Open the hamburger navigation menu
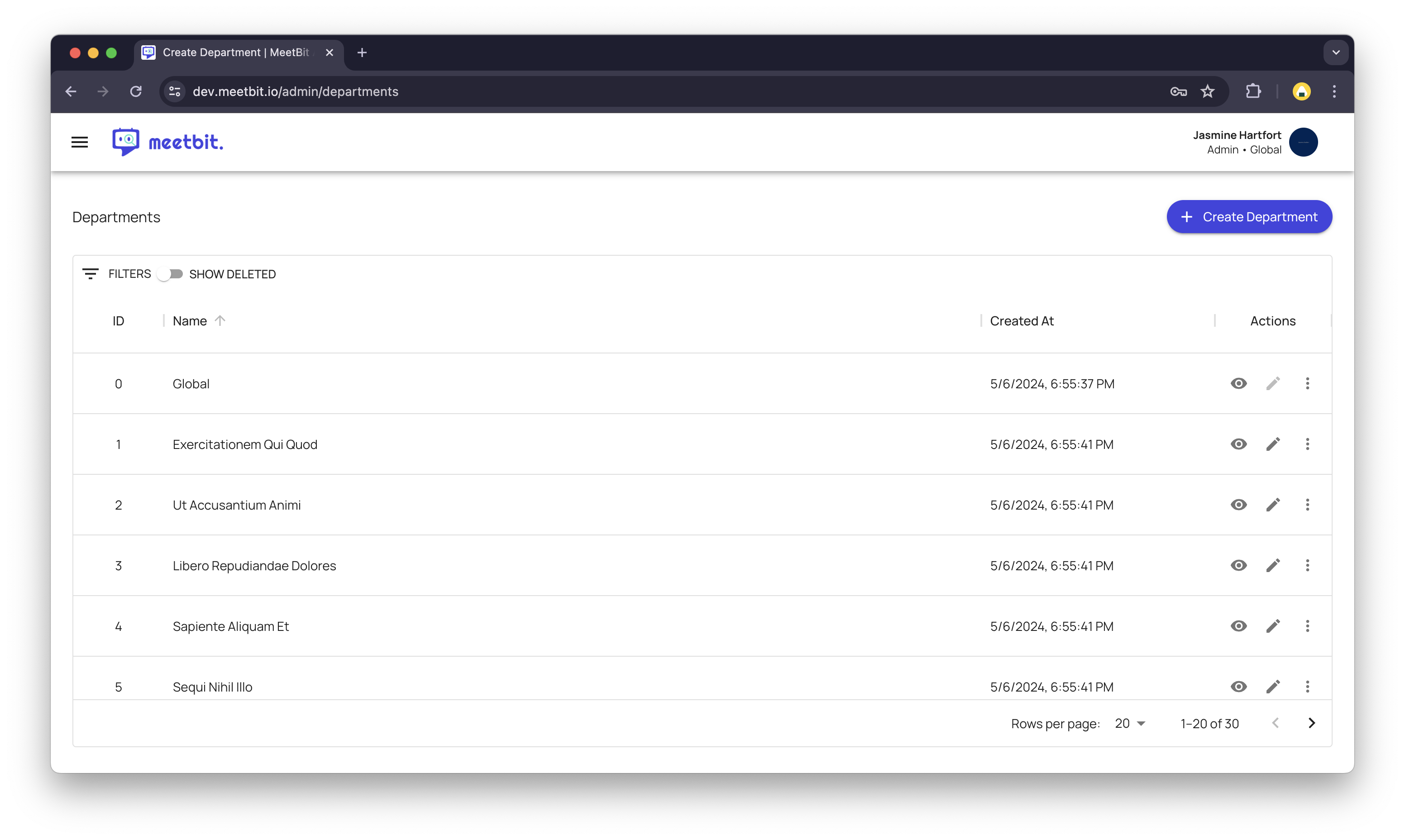The height and width of the screenshot is (840, 1405). [x=80, y=142]
